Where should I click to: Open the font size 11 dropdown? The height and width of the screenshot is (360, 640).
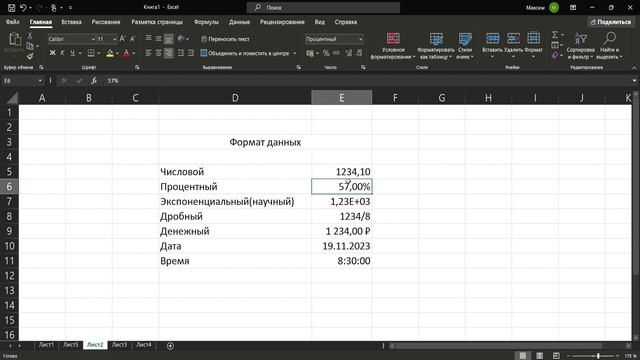pos(114,39)
